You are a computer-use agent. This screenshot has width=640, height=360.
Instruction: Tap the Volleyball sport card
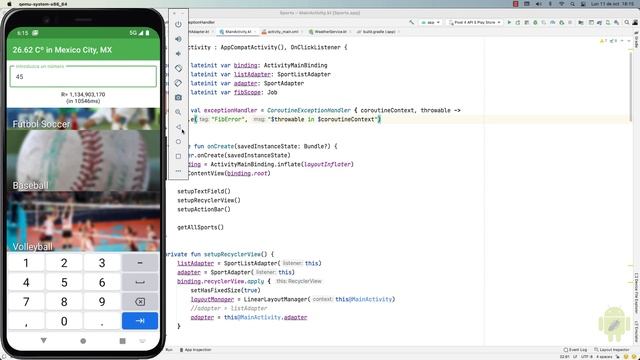click(83, 222)
